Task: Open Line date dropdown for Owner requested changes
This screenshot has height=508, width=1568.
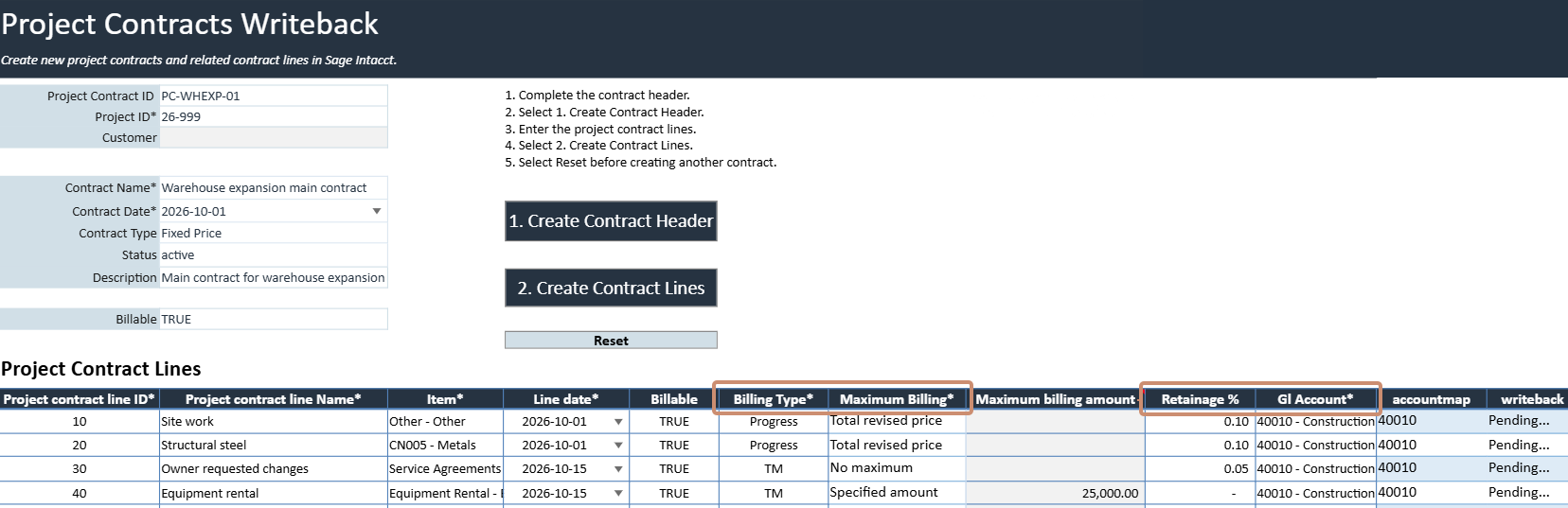Action: point(618,469)
